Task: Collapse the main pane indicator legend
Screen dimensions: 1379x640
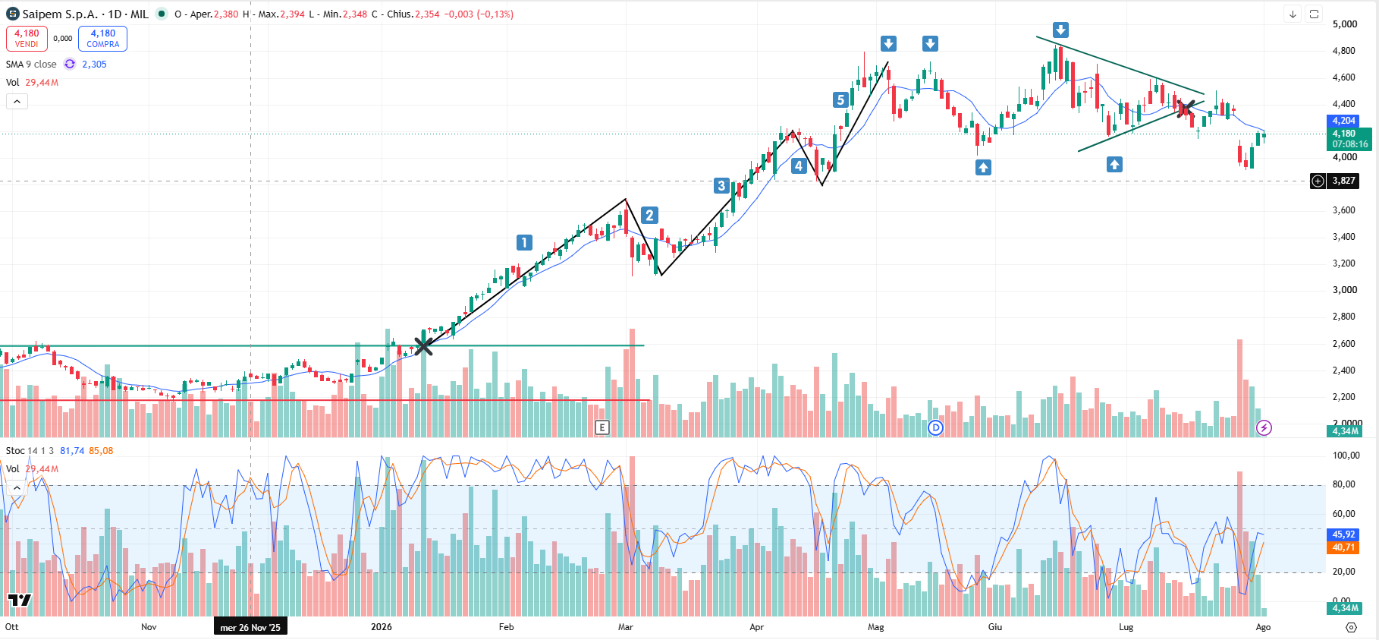Action: tap(16, 102)
